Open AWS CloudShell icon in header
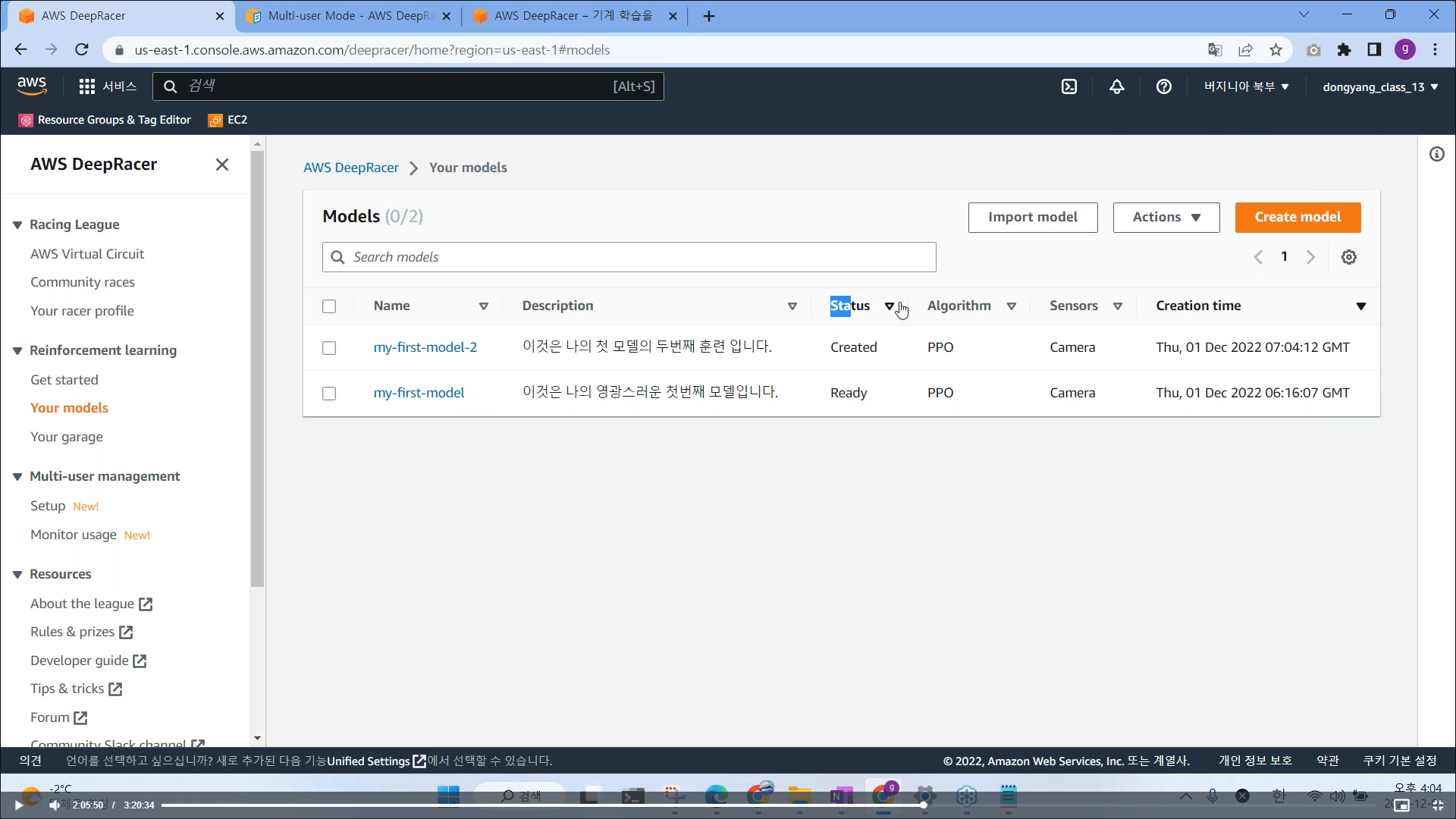The image size is (1456, 819). [x=1069, y=86]
